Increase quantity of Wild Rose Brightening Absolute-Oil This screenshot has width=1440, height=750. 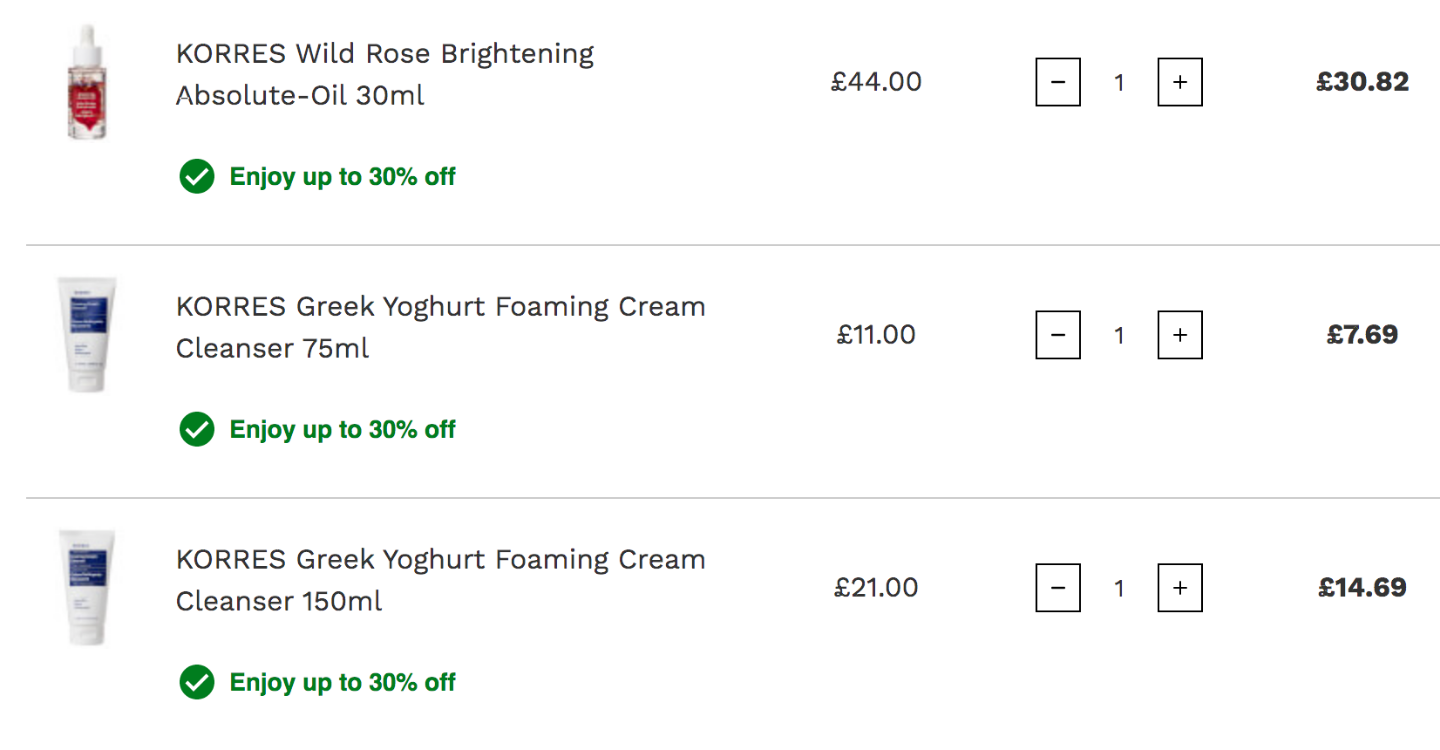(x=1180, y=82)
